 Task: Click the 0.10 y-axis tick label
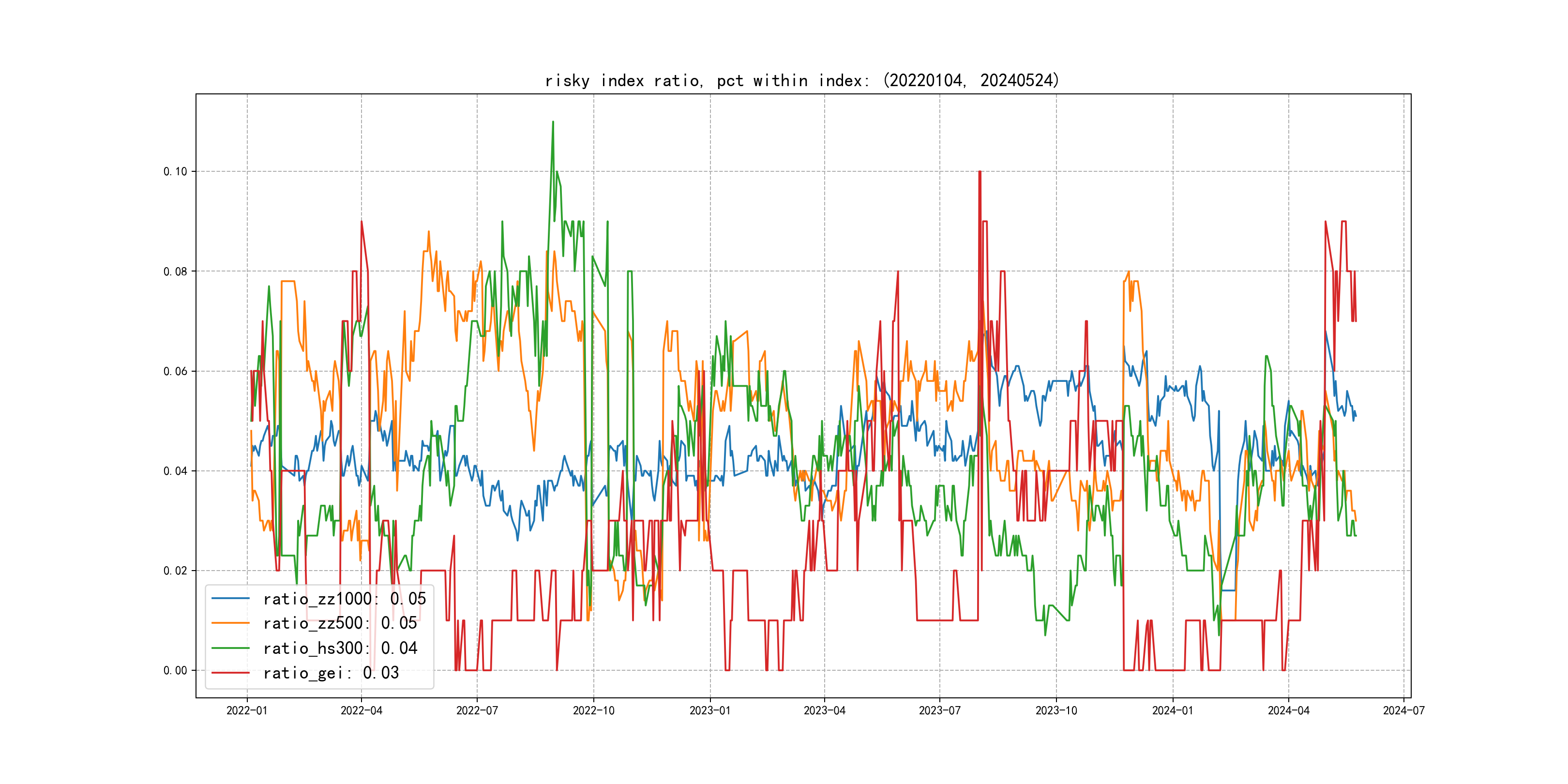(x=175, y=172)
